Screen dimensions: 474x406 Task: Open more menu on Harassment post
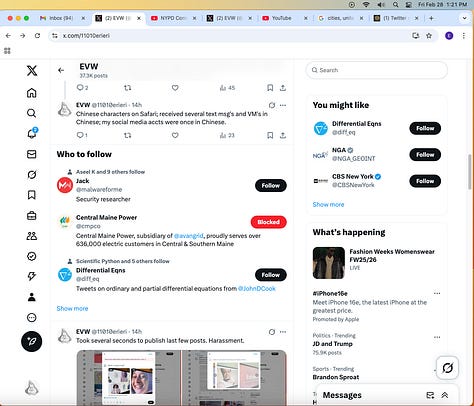[283, 332]
